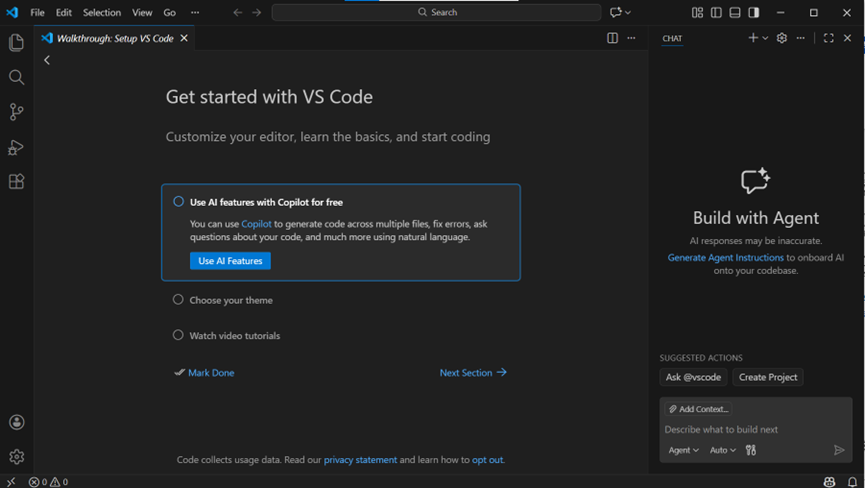Click the Mark Done link
Screen dimensions: 865x488
tap(211, 373)
